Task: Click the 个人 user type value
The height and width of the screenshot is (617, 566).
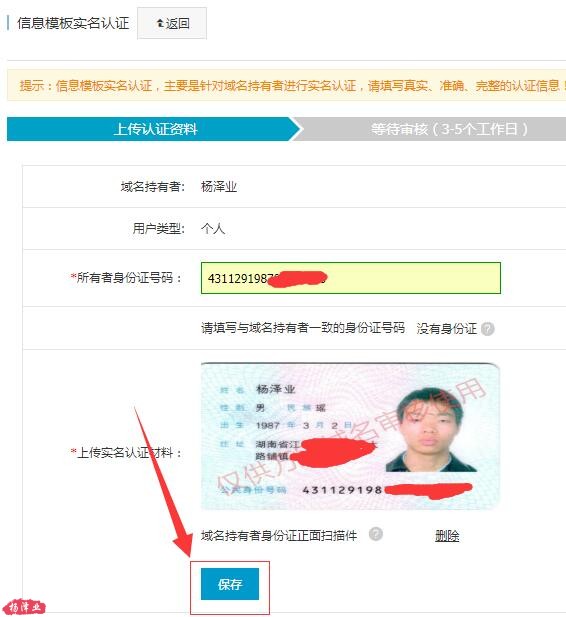Action: click(213, 228)
